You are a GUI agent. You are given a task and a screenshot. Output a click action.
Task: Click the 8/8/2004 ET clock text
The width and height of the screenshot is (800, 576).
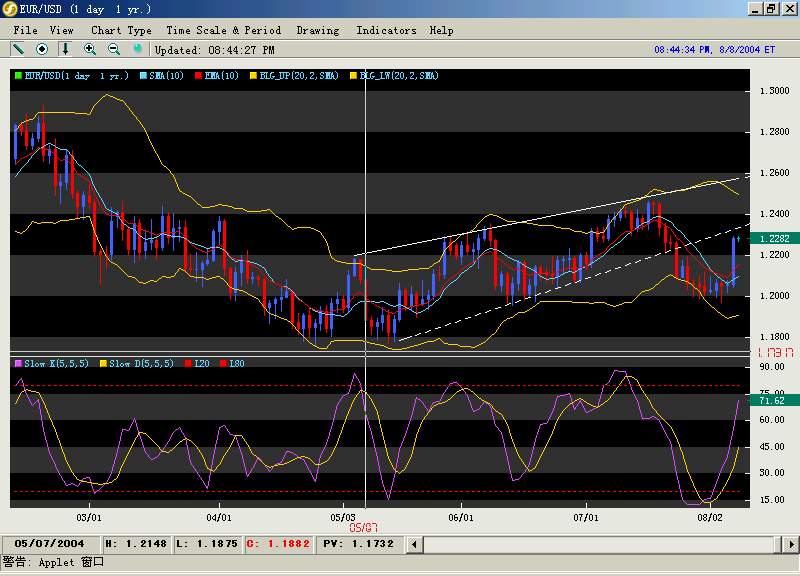[714, 49]
